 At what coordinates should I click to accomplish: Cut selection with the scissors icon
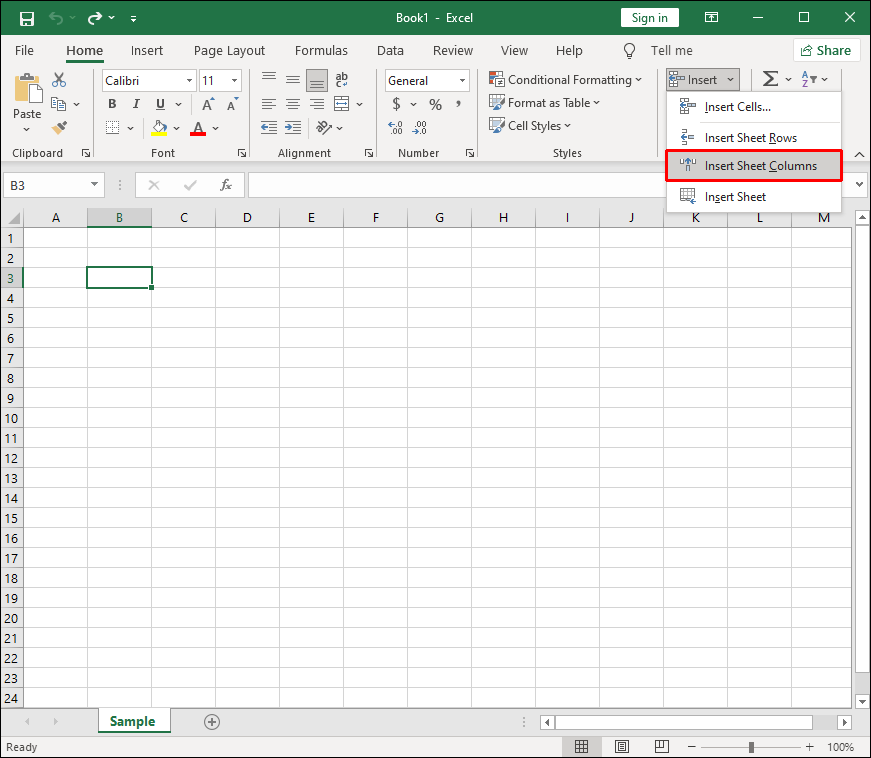pyautogui.click(x=58, y=80)
